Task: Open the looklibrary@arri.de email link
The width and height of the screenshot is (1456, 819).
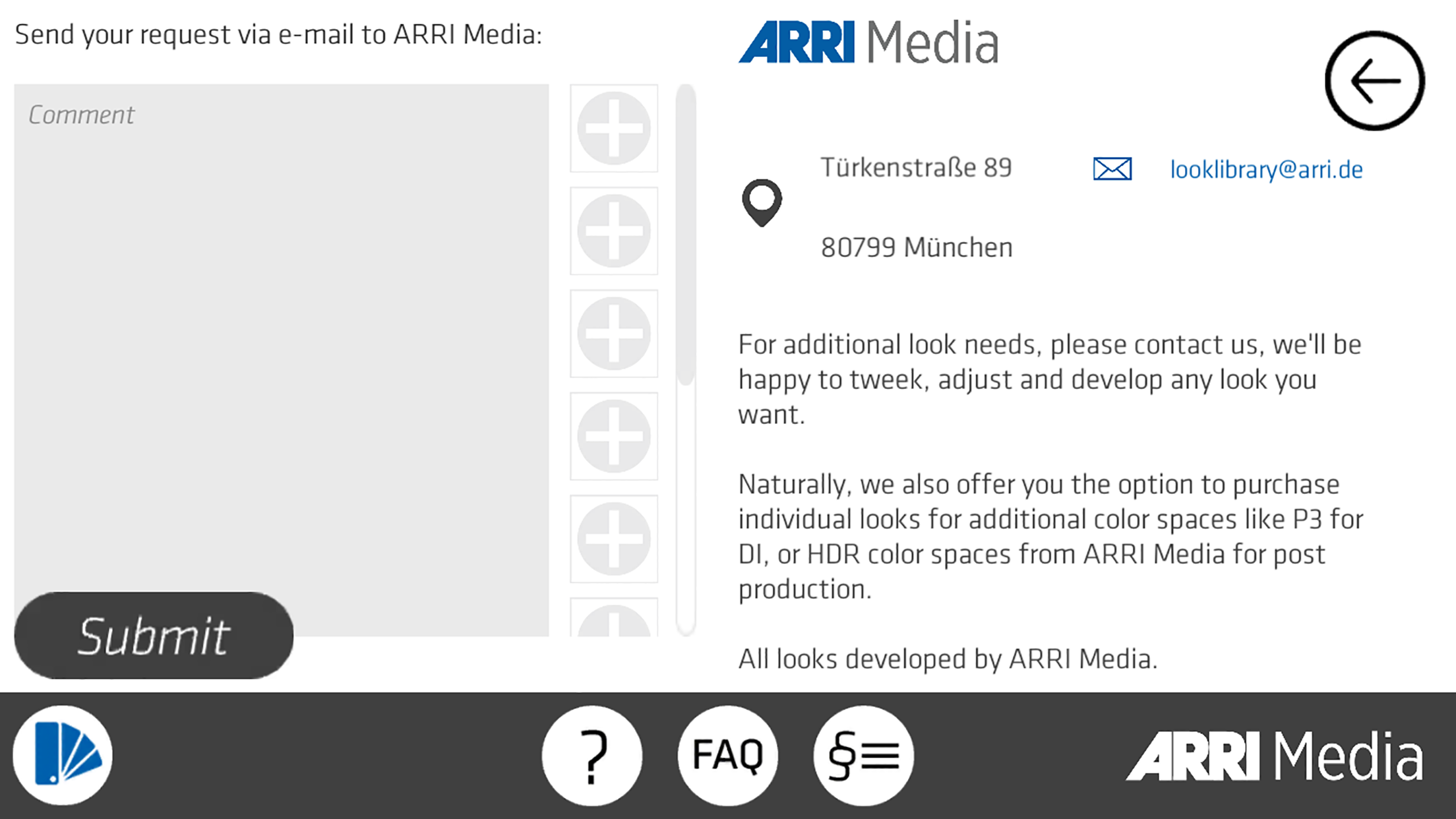Action: coord(1265,169)
